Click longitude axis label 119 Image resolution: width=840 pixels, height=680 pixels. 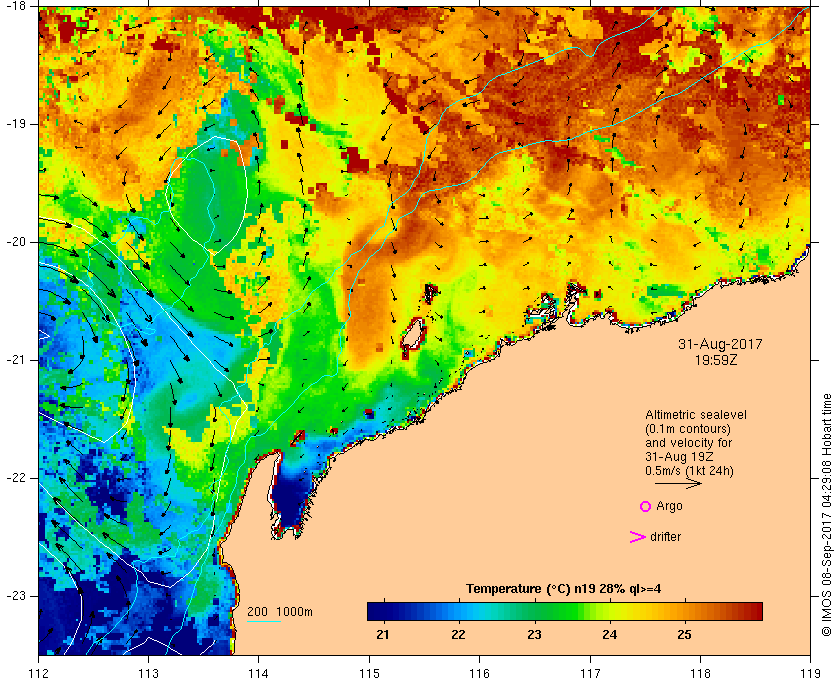pyautogui.click(x=811, y=673)
